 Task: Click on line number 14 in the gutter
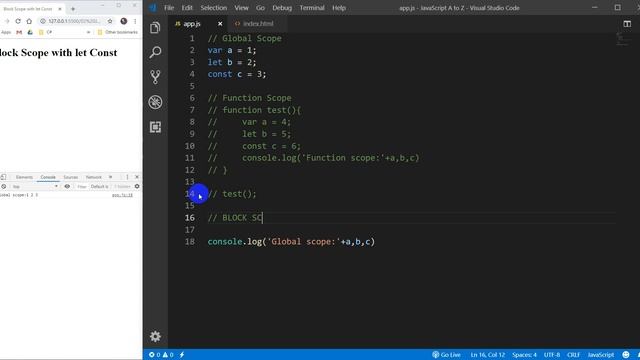(190, 194)
